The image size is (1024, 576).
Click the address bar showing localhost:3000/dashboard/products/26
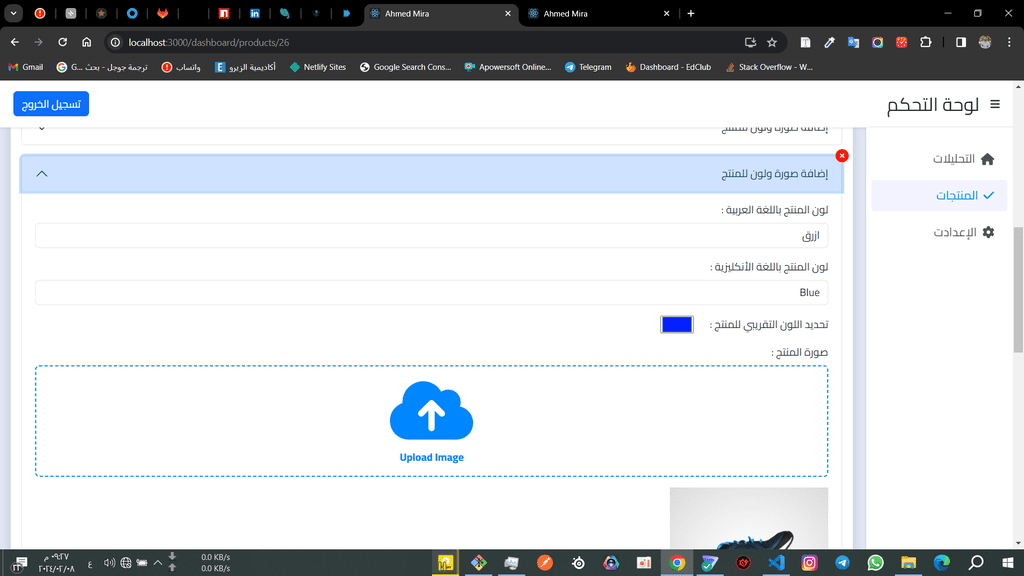[x=431, y=42]
